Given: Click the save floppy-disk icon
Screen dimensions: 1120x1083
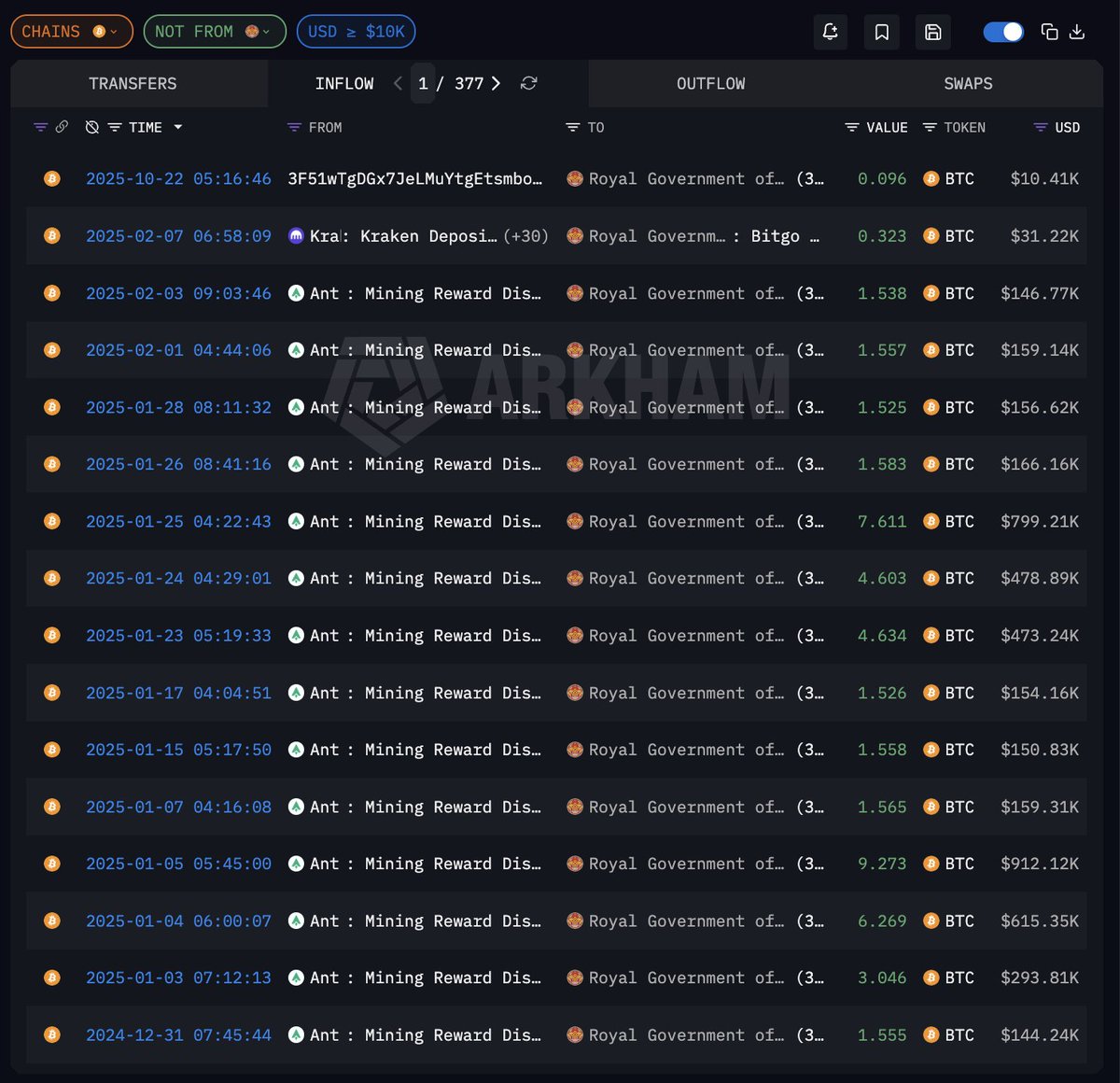Looking at the screenshot, I should coord(933,32).
